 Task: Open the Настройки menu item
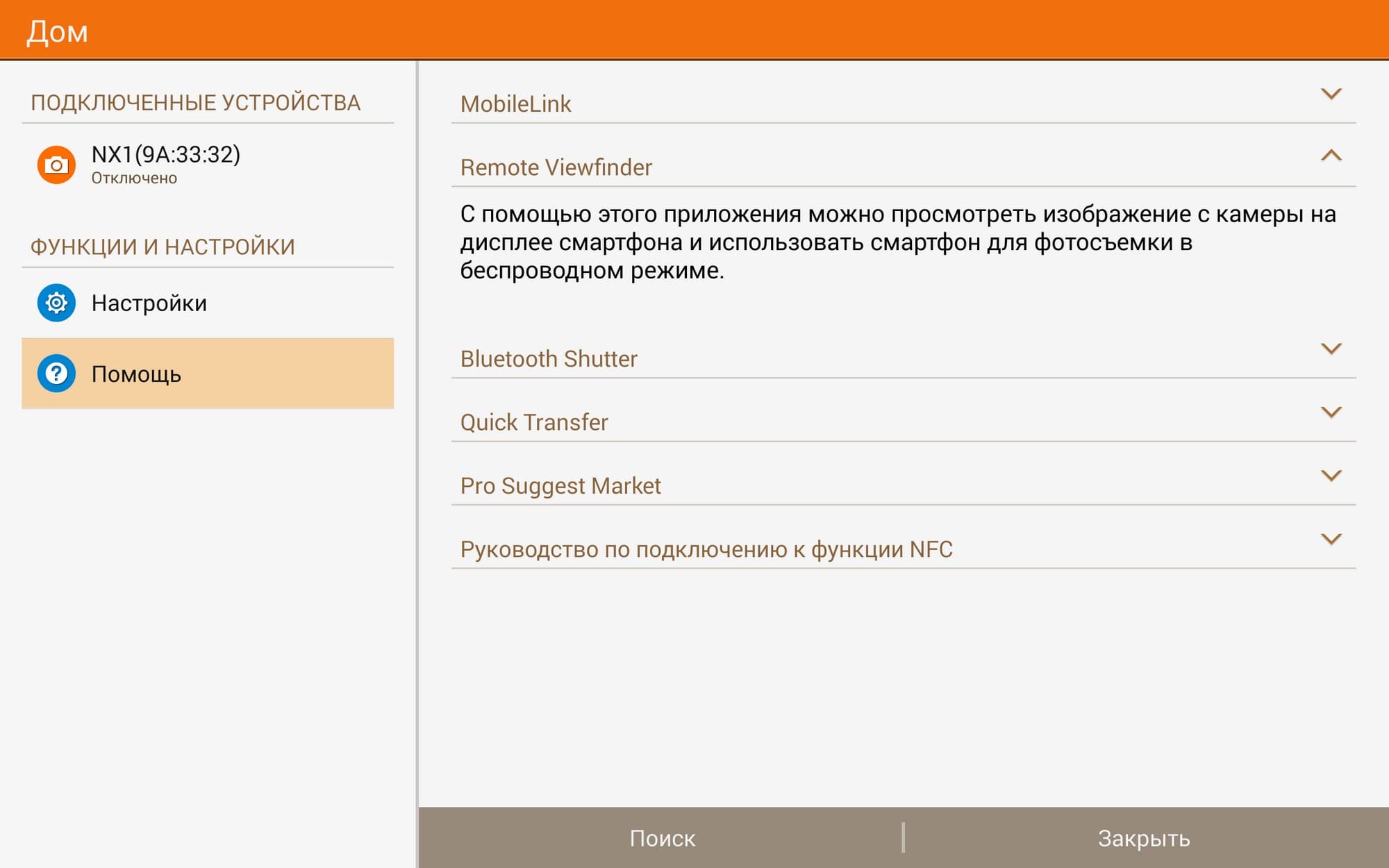click(149, 303)
